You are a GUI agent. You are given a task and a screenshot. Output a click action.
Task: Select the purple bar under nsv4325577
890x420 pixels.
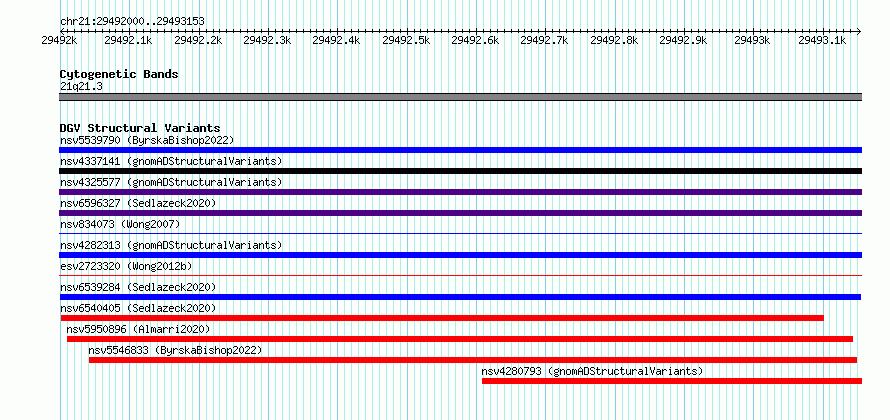click(460, 192)
